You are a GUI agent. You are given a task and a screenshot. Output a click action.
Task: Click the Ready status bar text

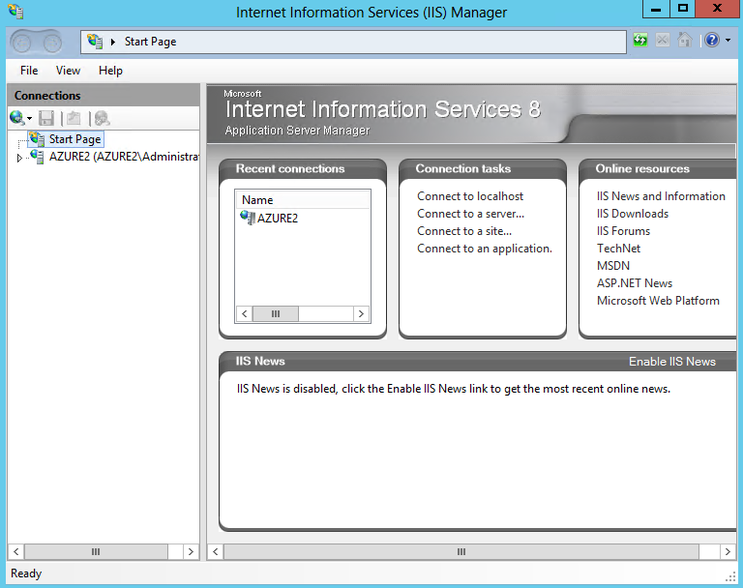point(26,573)
